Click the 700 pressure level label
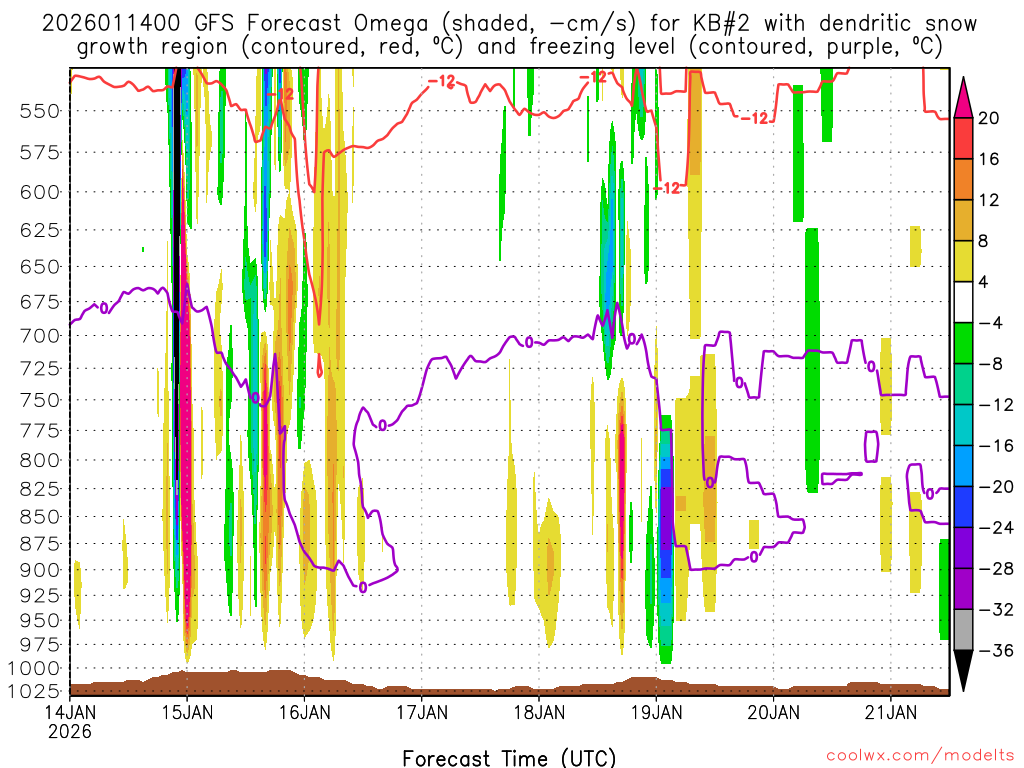The width and height of the screenshot is (1024, 768). 40,336
